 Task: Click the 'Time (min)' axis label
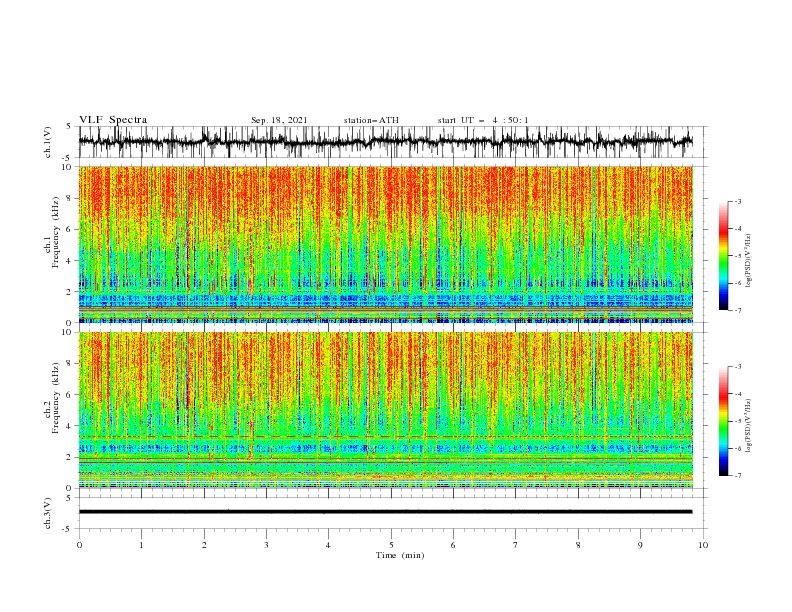coord(400,555)
